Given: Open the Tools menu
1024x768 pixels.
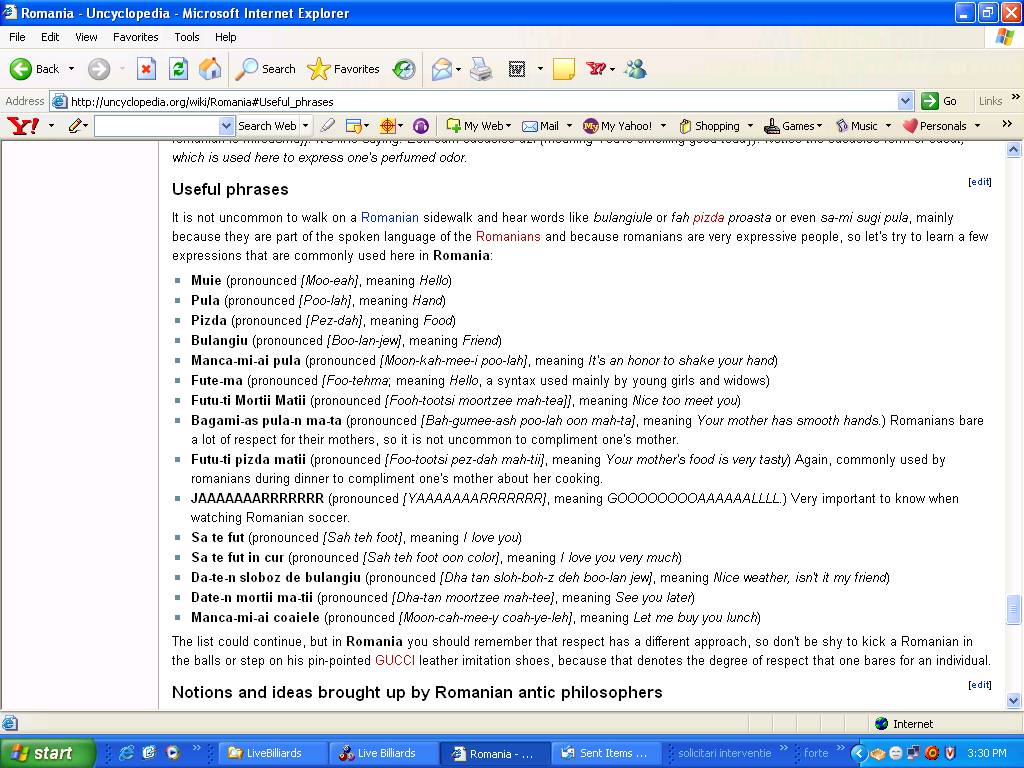Looking at the screenshot, I should (187, 37).
